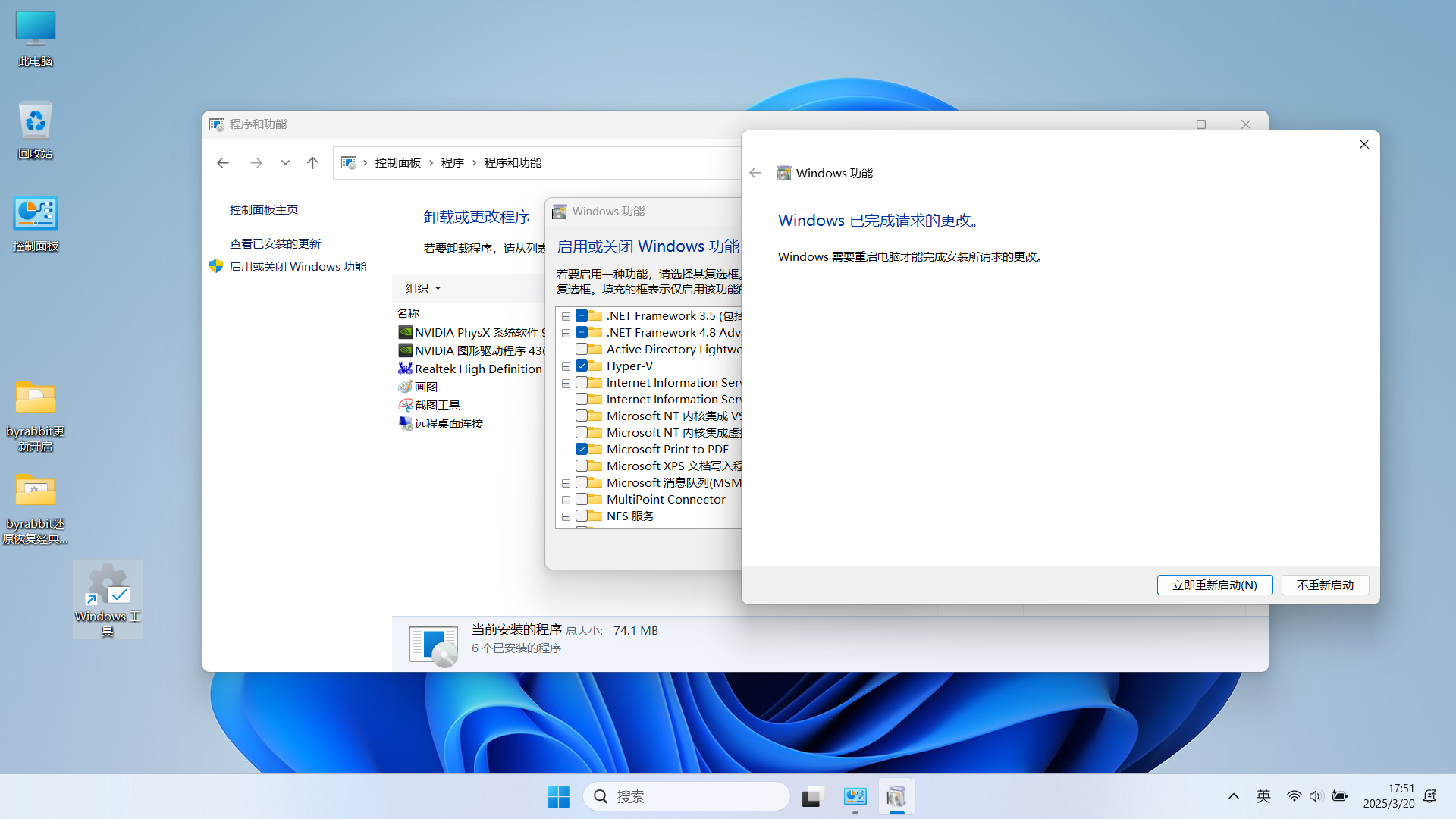The image size is (1456, 819).
Task: Click 控制面板 in the address breadcrumb
Action: coord(398,163)
